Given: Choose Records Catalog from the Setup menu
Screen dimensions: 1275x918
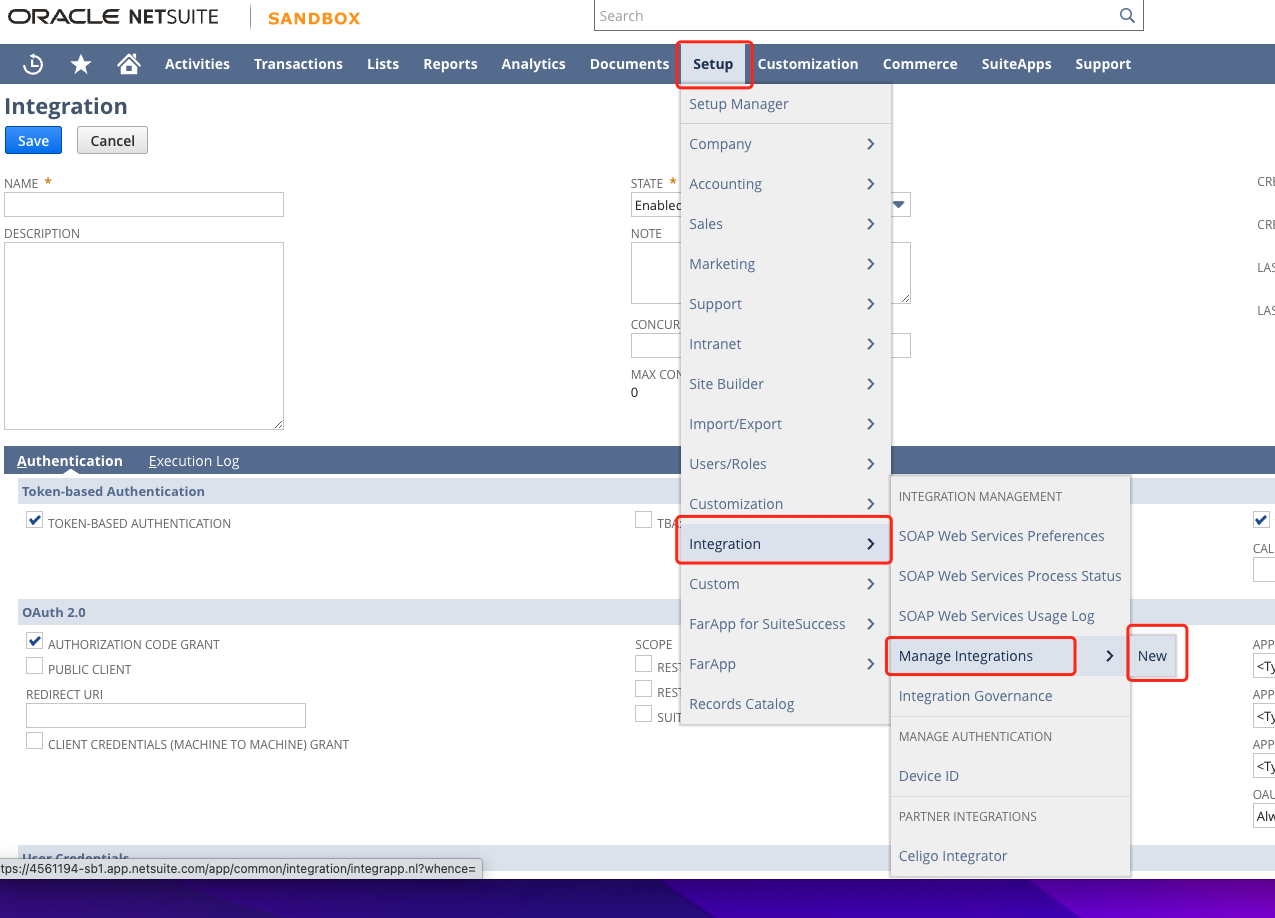Looking at the screenshot, I should [x=785, y=704].
